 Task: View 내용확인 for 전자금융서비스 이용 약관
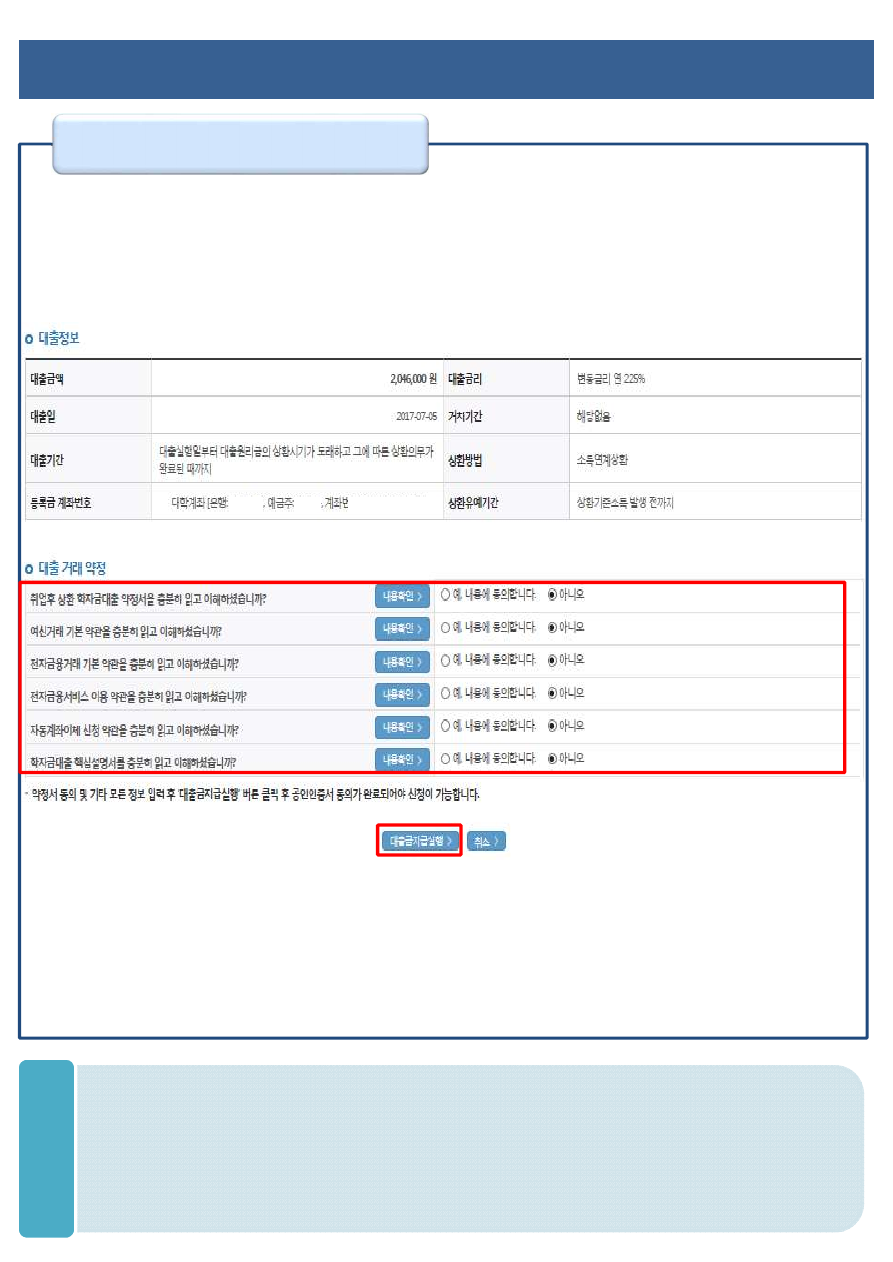tap(402, 694)
